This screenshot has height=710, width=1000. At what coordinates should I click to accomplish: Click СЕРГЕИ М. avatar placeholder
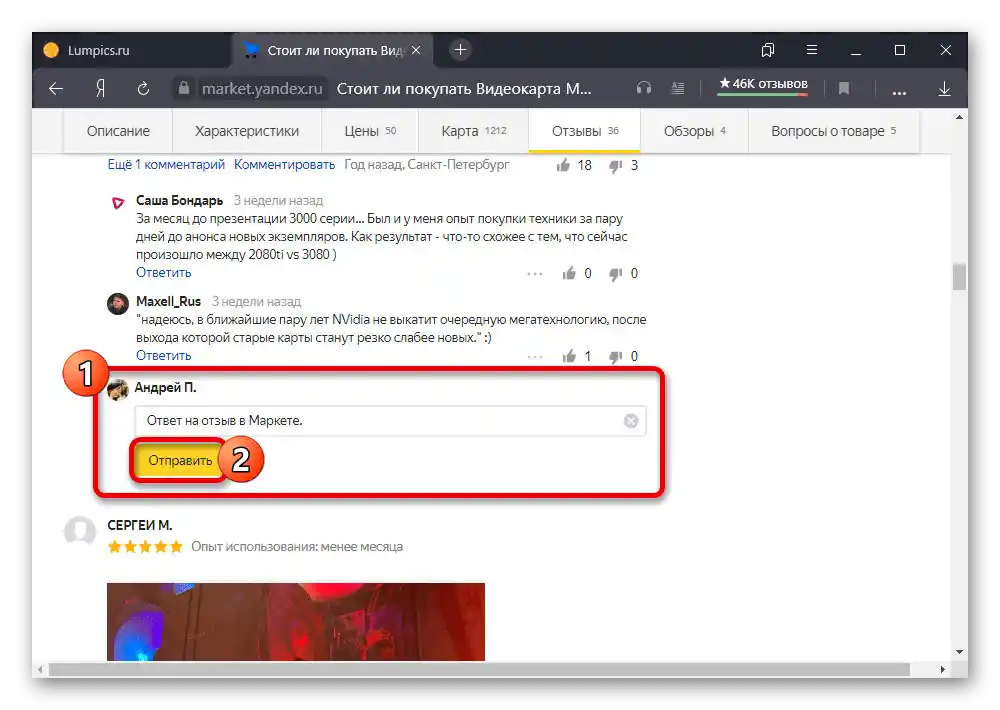[80, 531]
